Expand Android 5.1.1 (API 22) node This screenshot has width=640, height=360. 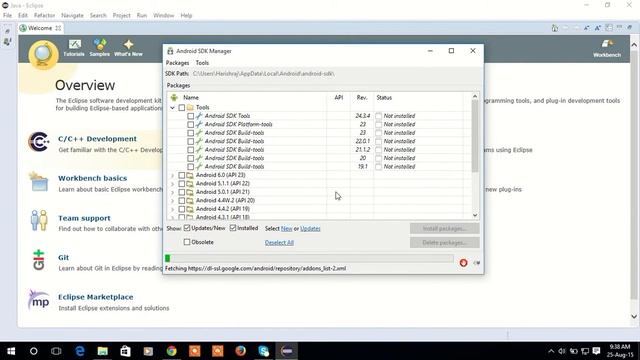pos(172,184)
